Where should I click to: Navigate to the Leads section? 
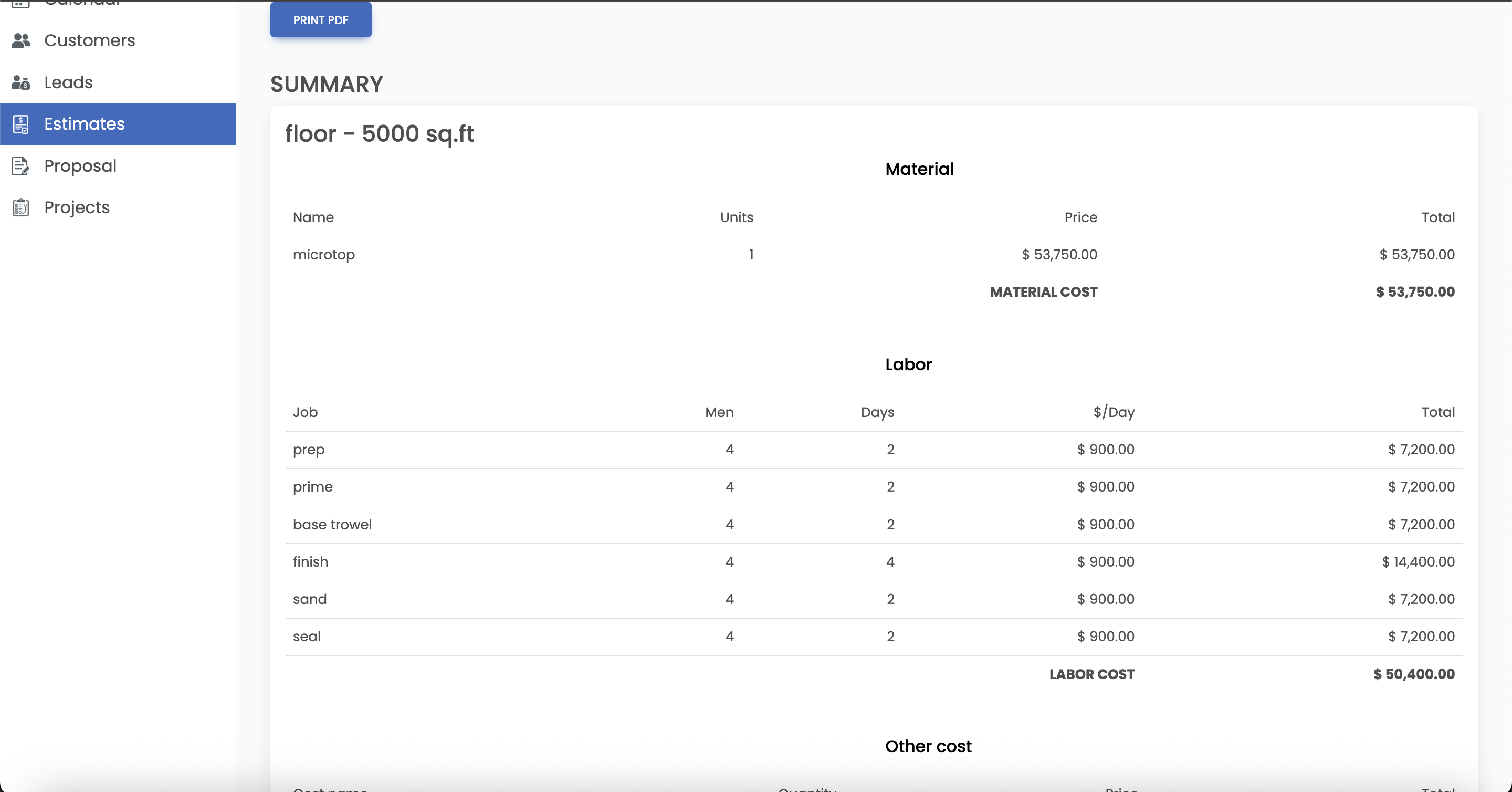click(x=68, y=82)
